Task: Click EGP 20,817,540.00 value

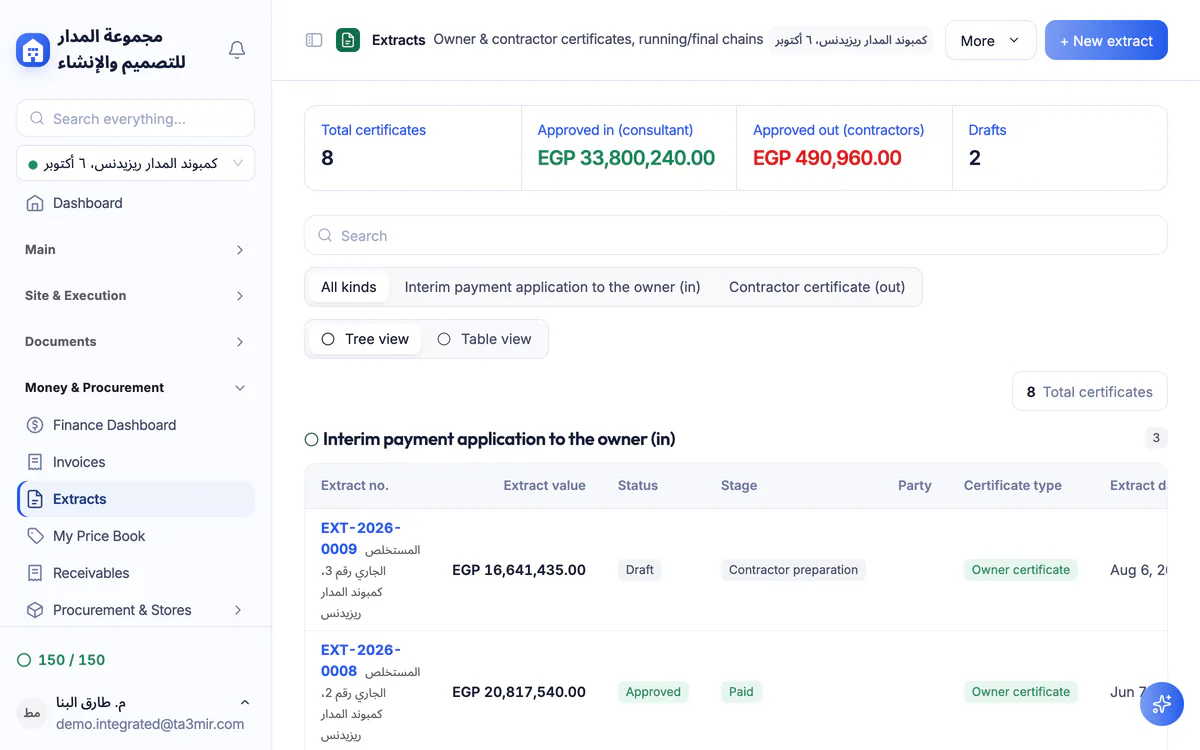Action: click(519, 692)
